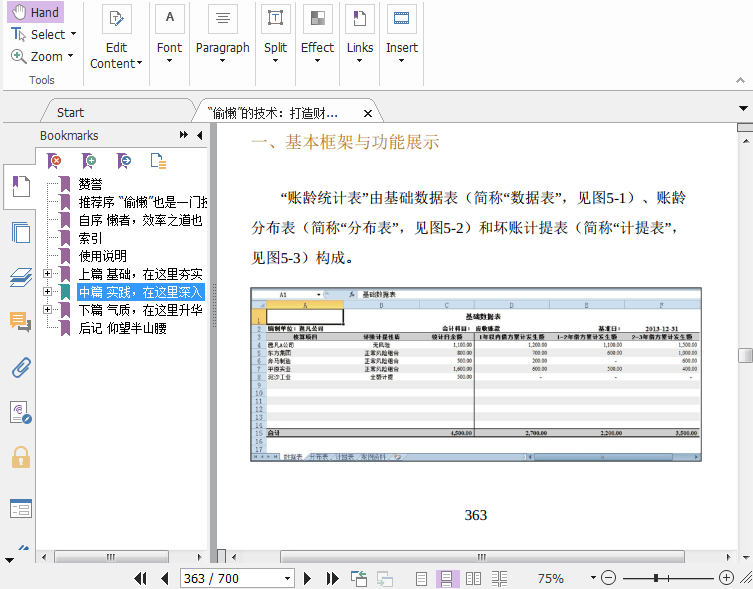Open the Security lock panel
This screenshot has height=589, width=753.
[20, 457]
